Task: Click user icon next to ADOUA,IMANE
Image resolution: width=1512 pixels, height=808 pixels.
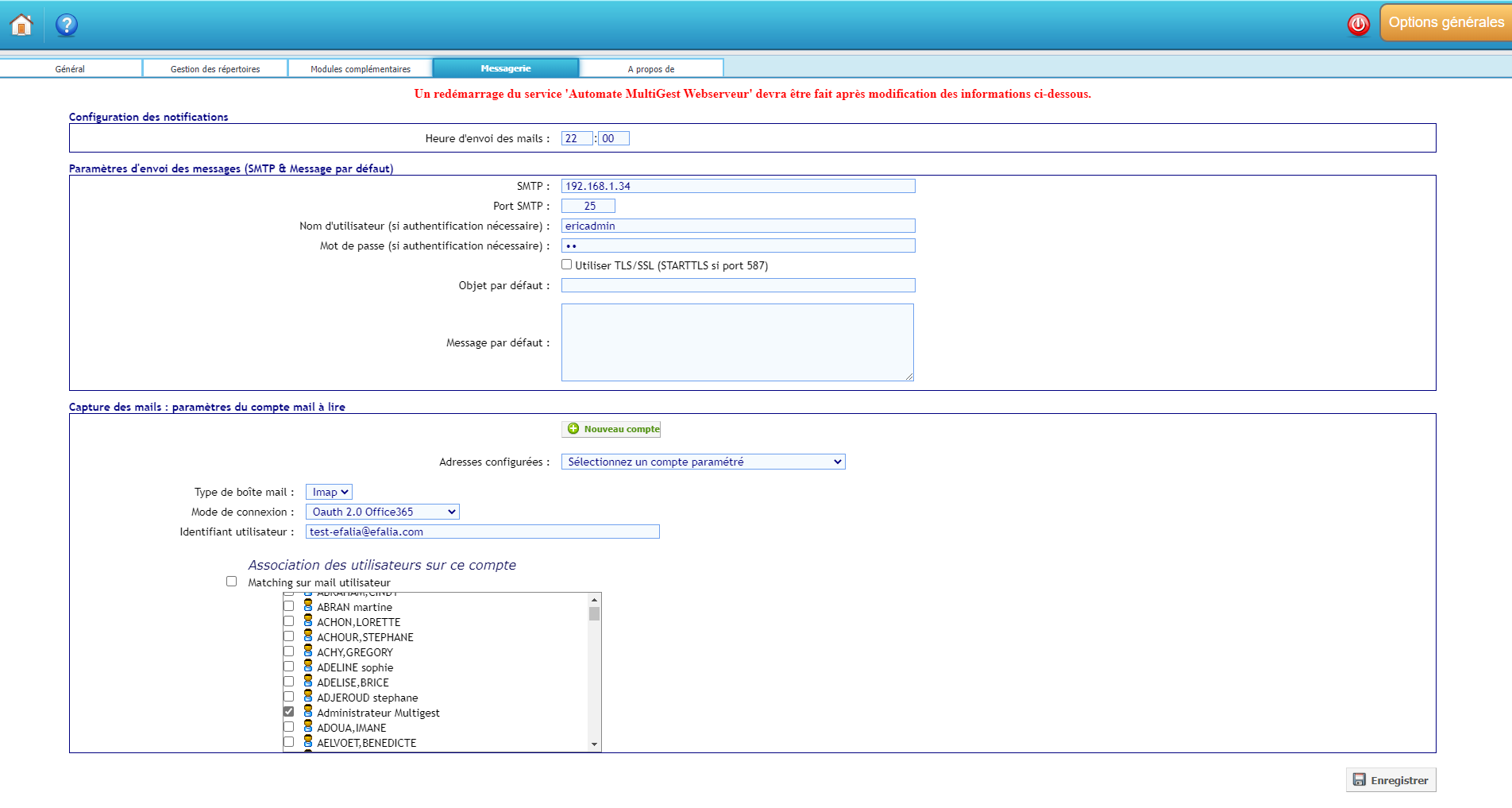Action: 308,727
